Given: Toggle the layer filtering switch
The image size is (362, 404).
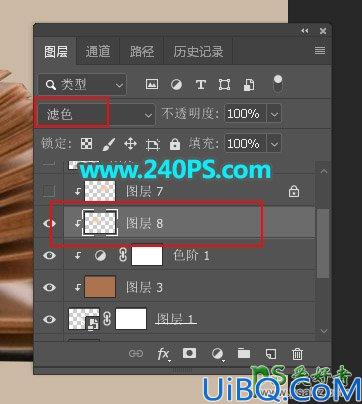Looking at the screenshot, I should click(278, 84).
